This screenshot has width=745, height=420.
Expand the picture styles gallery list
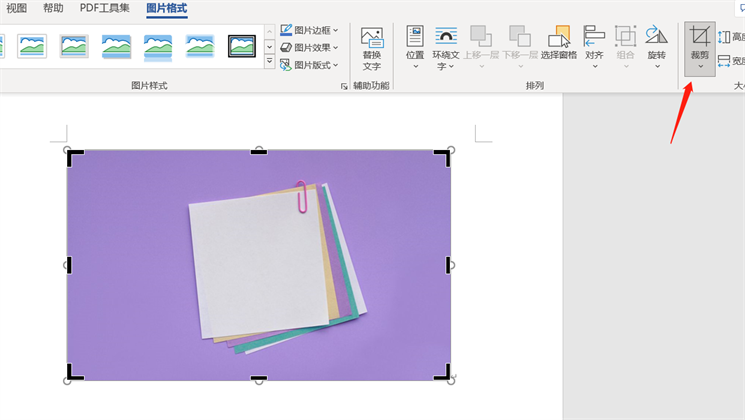click(269, 62)
